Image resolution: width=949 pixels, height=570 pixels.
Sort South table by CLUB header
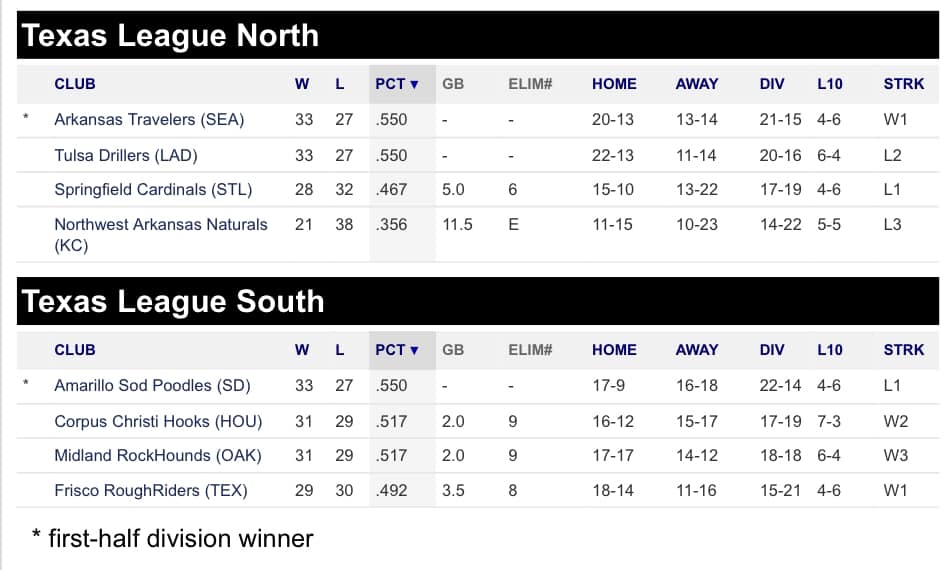click(x=74, y=350)
